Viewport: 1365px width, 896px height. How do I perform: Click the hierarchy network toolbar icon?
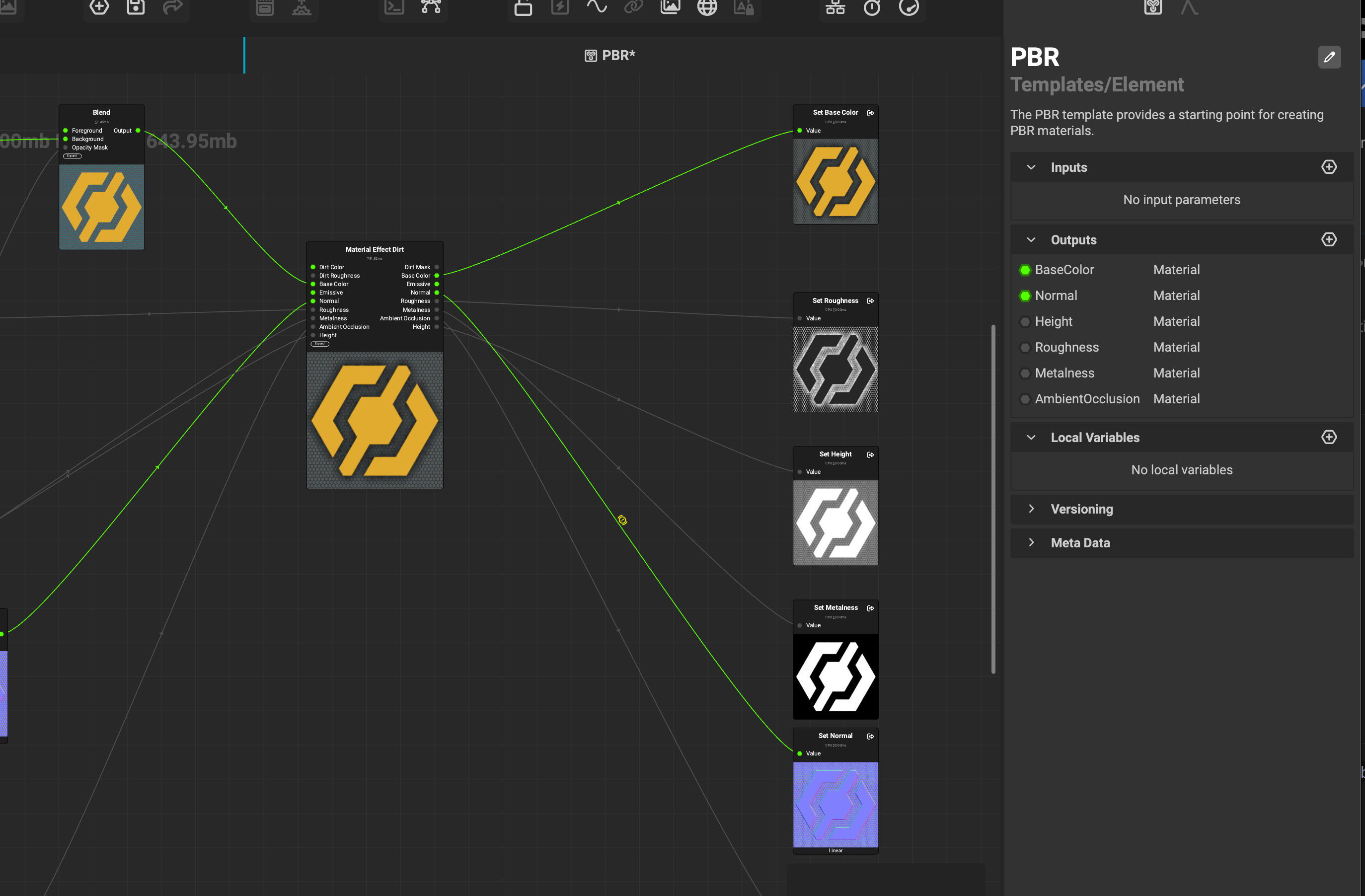point(835,7)
